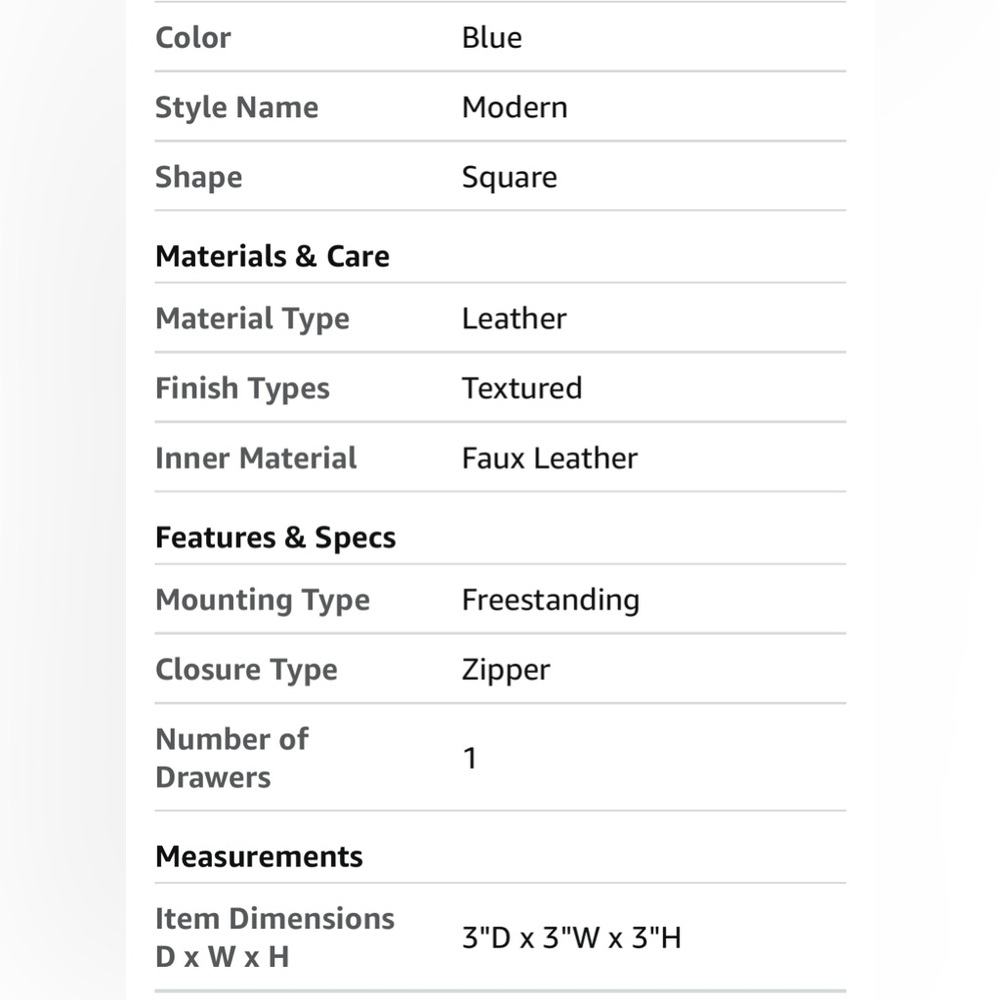
Task: Select the Blue color value
Action: (492, 38)
